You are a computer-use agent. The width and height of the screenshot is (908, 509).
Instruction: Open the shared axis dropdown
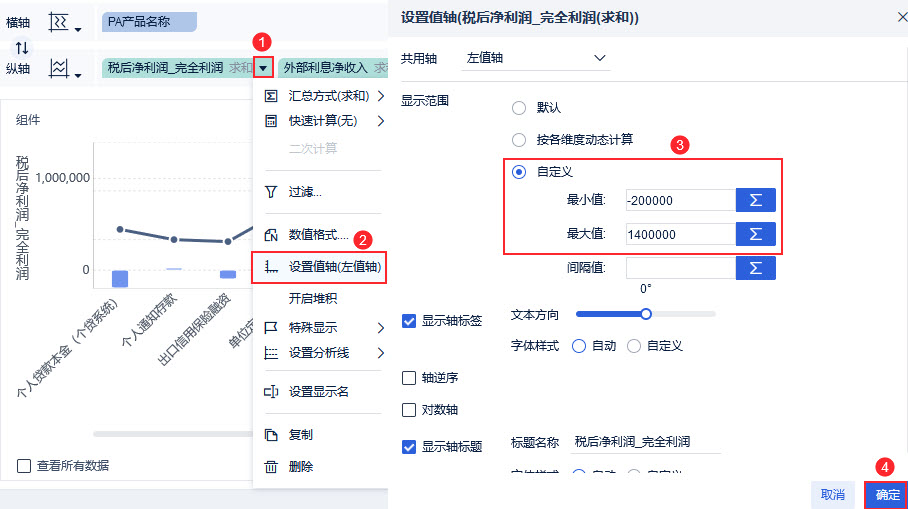pyautogui.click(x=538, y=58)
